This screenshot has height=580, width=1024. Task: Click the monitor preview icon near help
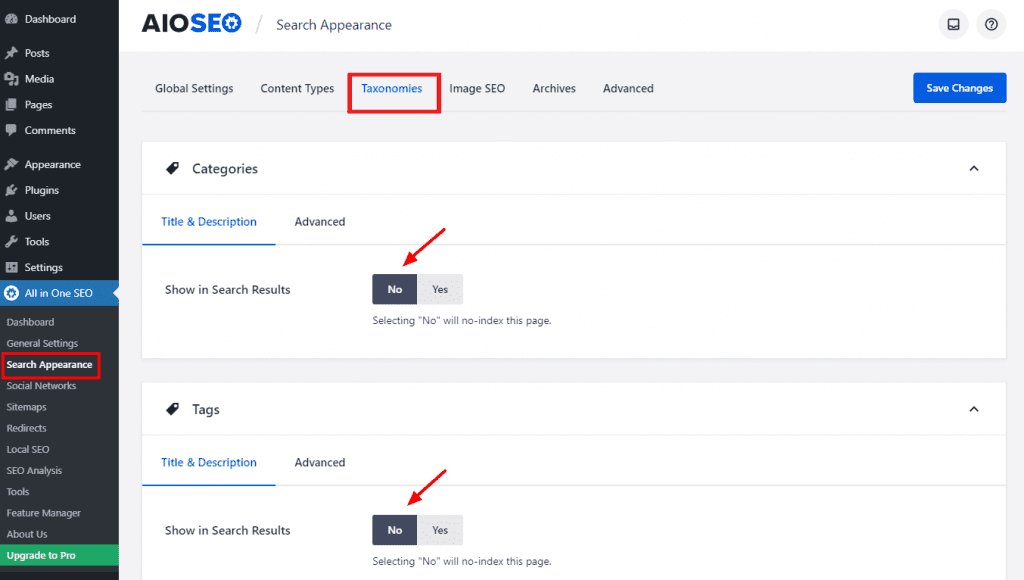click(953, 24)
